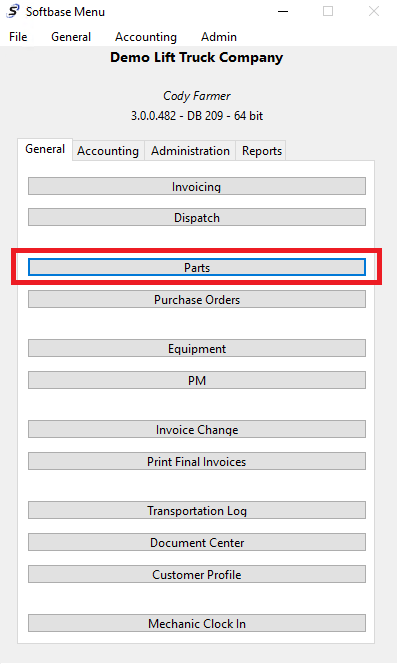This screenshot has width=397, height=664.
Task: Select Print Final Invoices
Action: tap(197, 461)
